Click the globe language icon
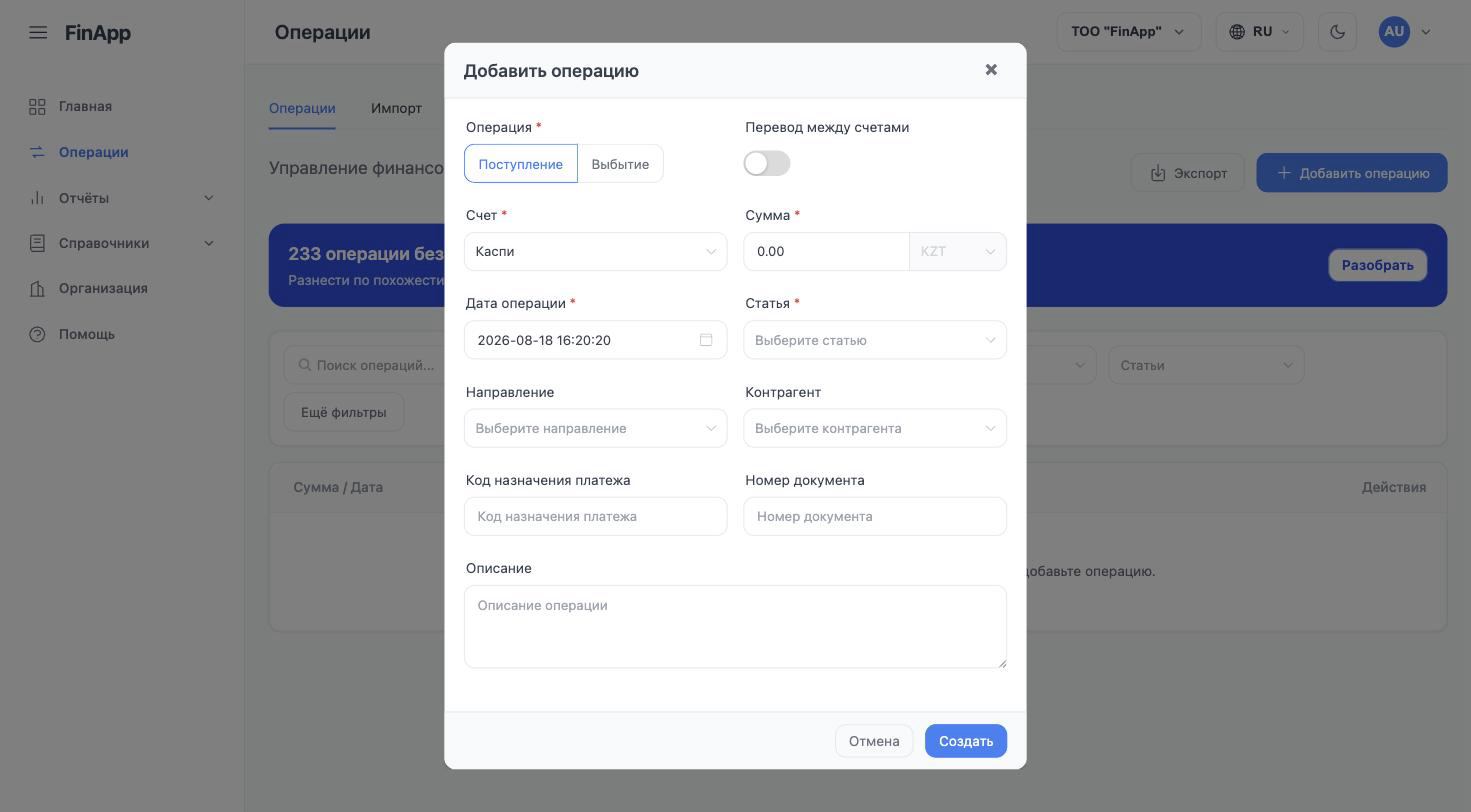The width and height of the screenshot is (1471, 812). pos(1237,32)
